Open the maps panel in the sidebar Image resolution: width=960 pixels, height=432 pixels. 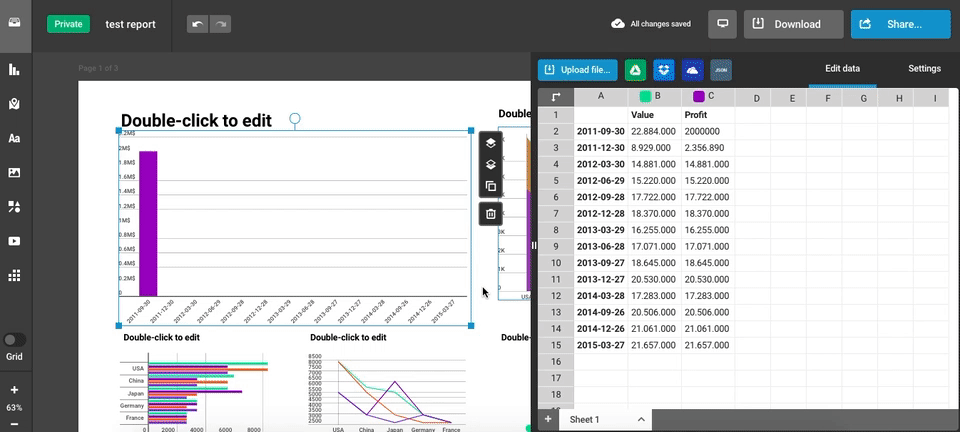click(x=14, y=104)
